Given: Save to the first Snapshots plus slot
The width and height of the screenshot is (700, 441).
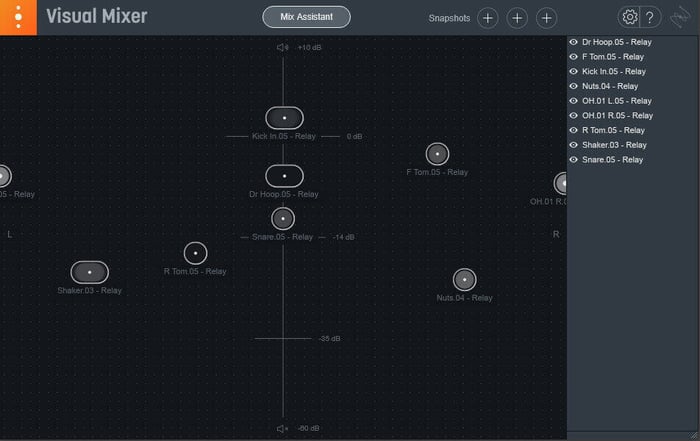Looking at the screenshot, I should click(x=488, y=18).
